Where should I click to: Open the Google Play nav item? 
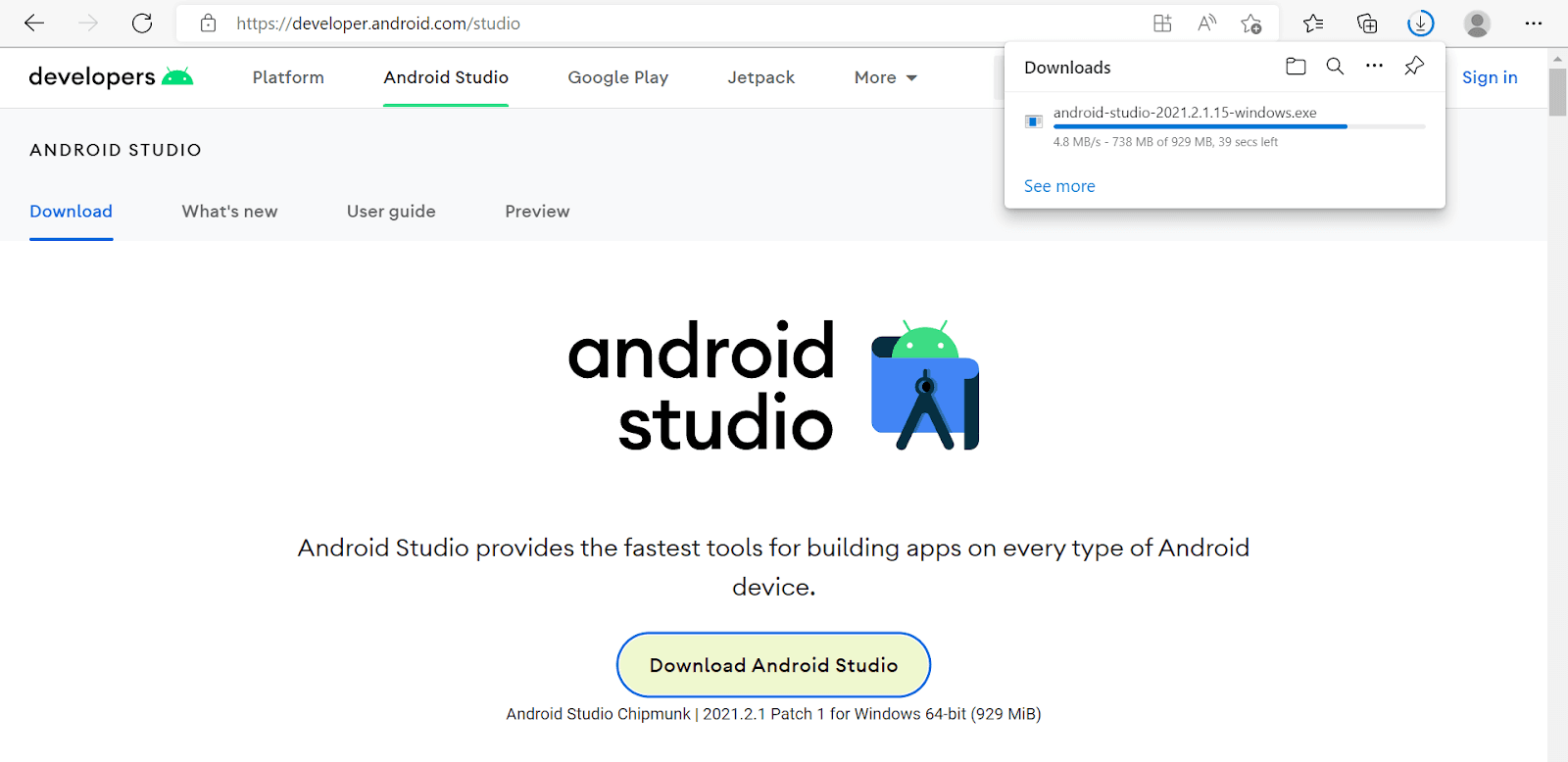pyautogui.click(x=617, y=77)
